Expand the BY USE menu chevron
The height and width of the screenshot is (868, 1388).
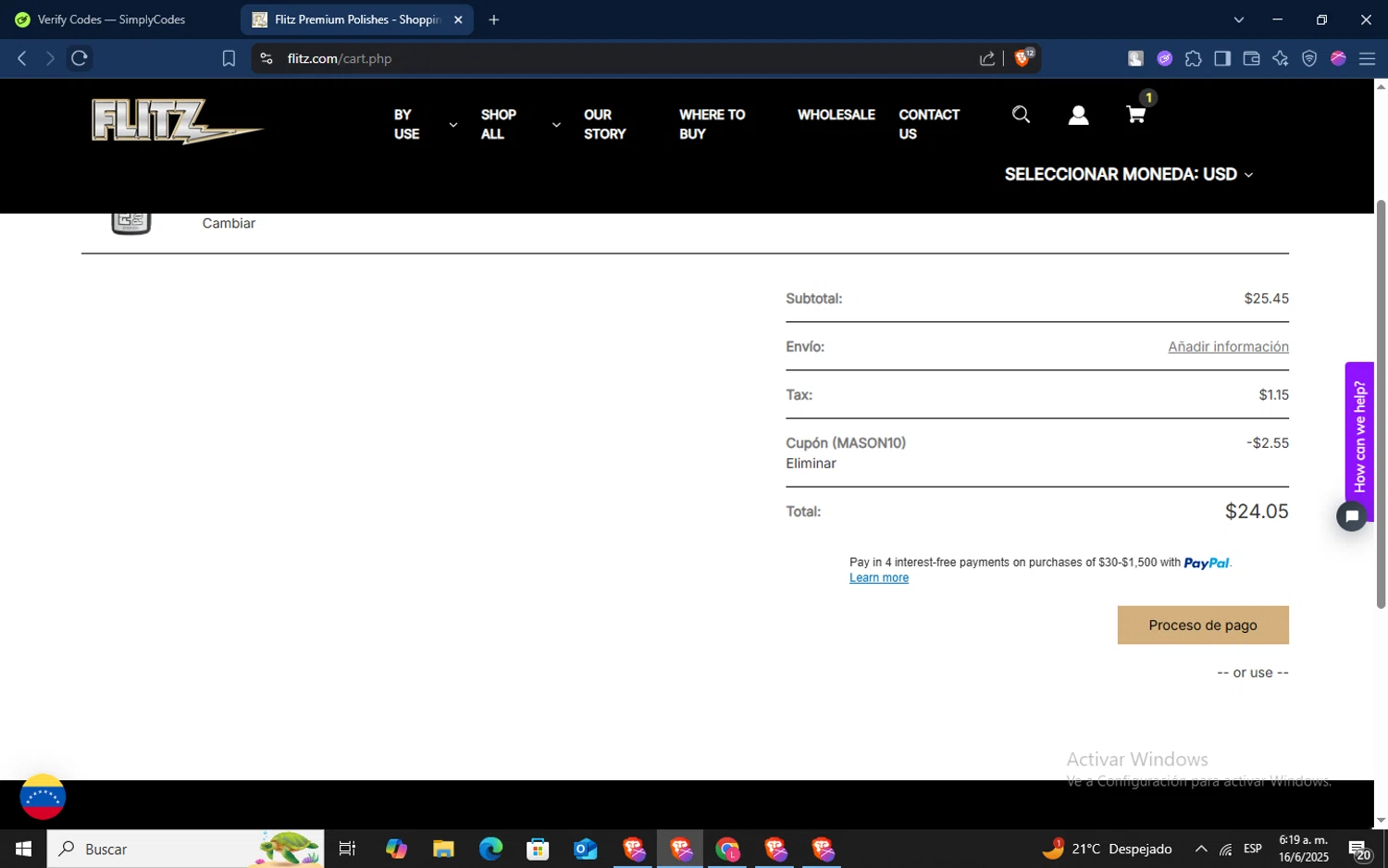(452, 125)
